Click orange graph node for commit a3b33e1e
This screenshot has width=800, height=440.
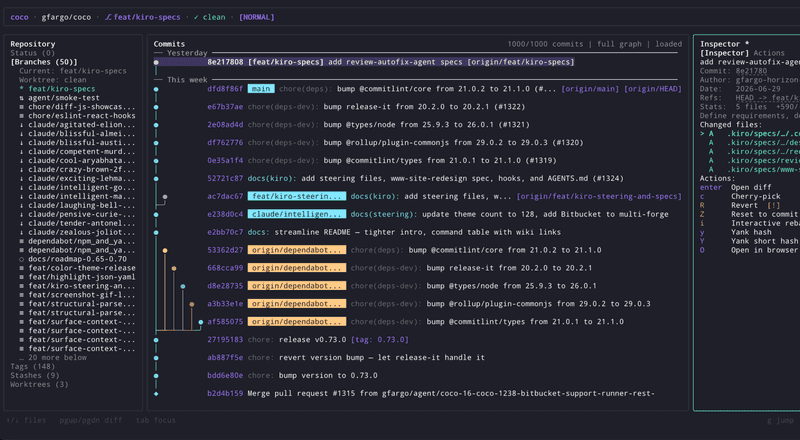192,304
